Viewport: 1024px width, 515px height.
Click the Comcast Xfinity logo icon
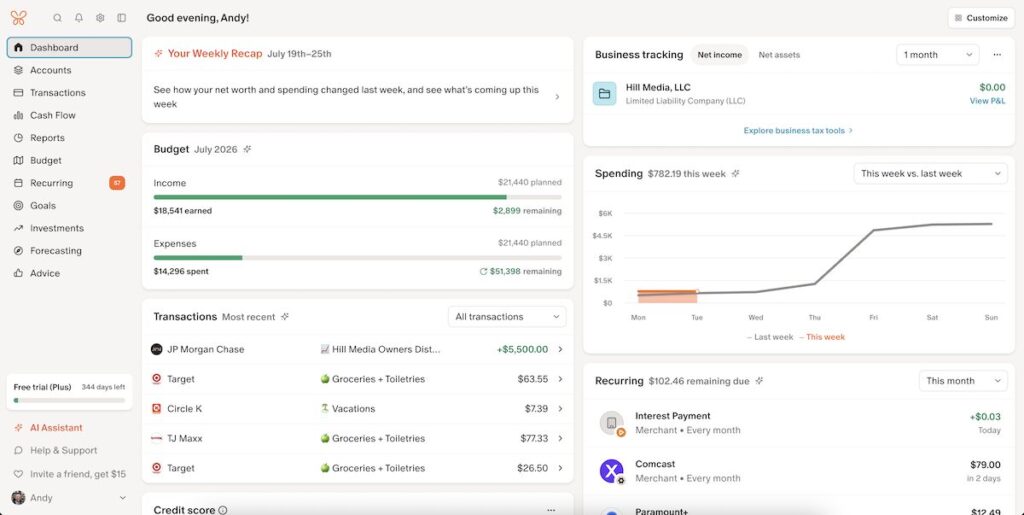(x=612, y=471)
